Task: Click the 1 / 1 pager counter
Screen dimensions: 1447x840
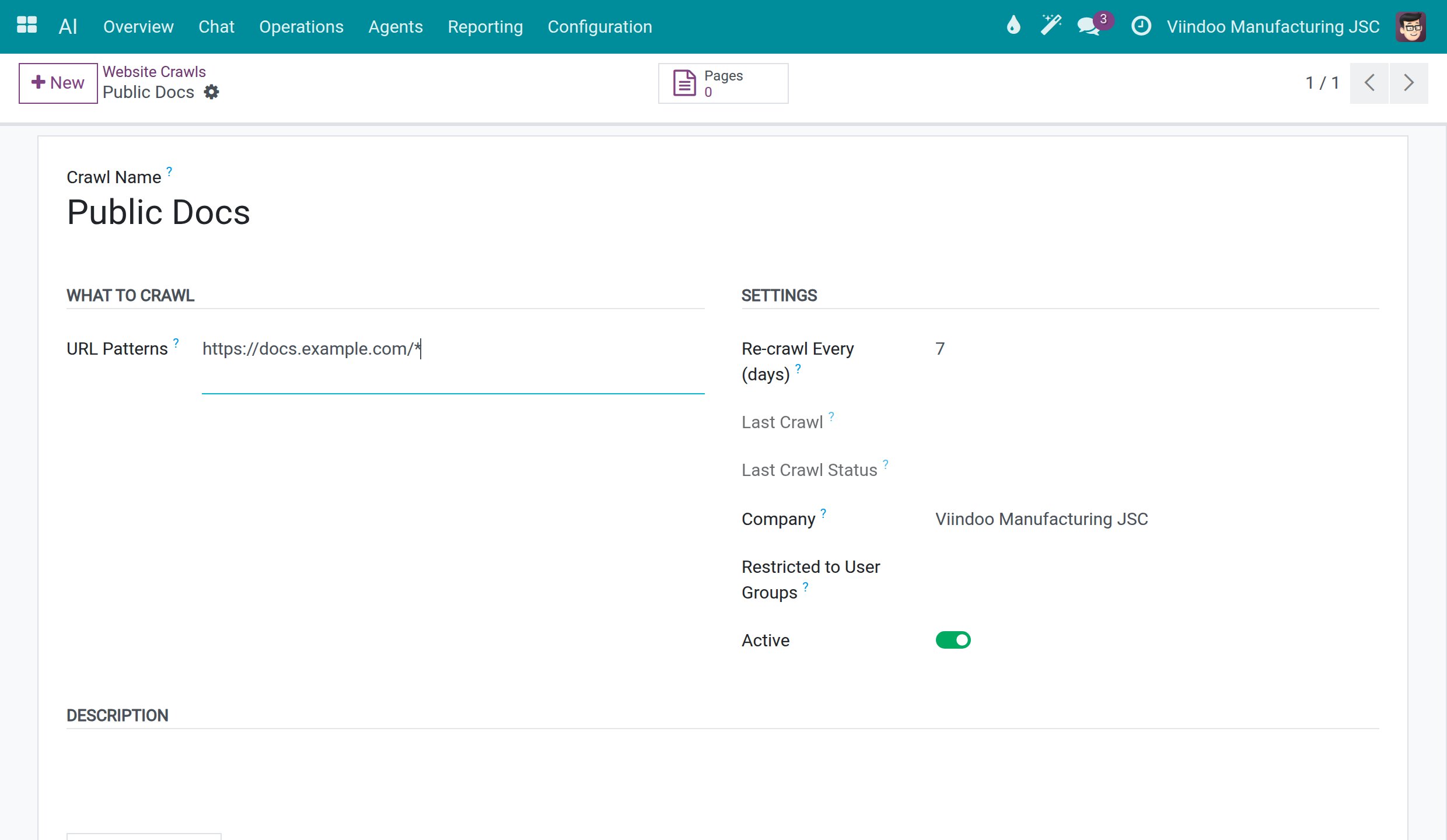Action: (x=1322, y=83)
